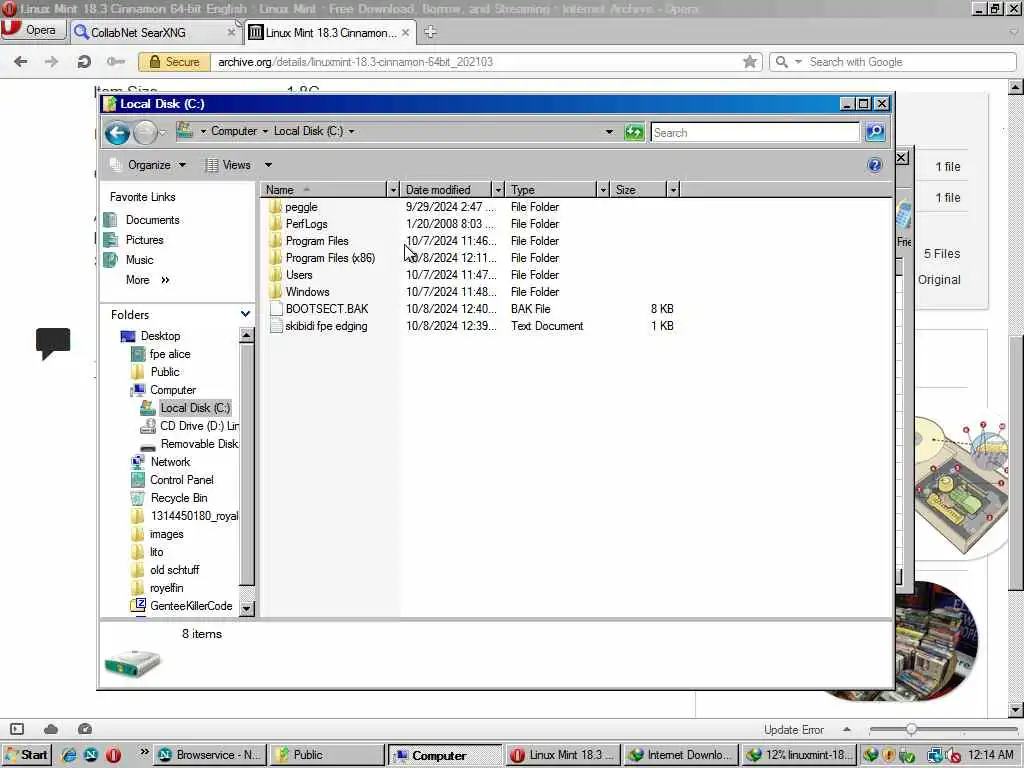Viewport: 1024px width, 768px height.
Task: Bookmark page with Opera star icon
Action: 750,62
